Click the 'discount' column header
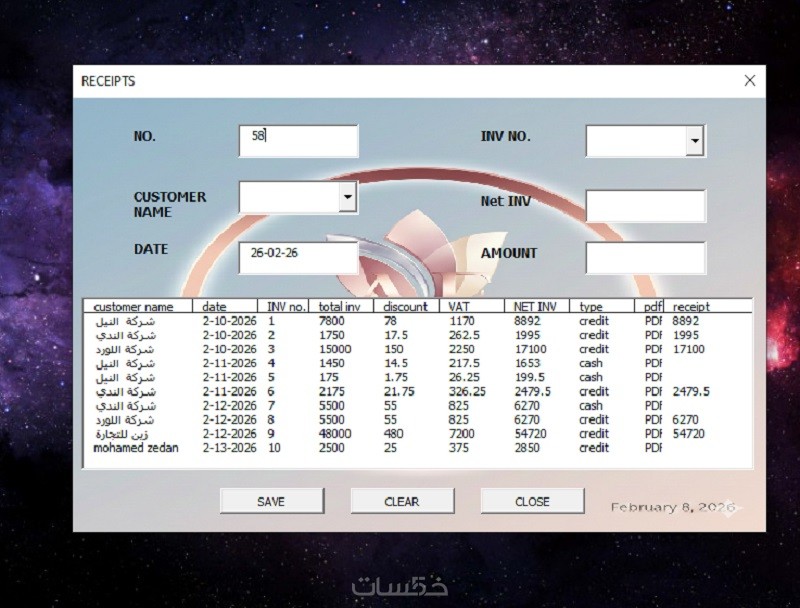Screen dimensions: 800x608 (x=406, y=307)
